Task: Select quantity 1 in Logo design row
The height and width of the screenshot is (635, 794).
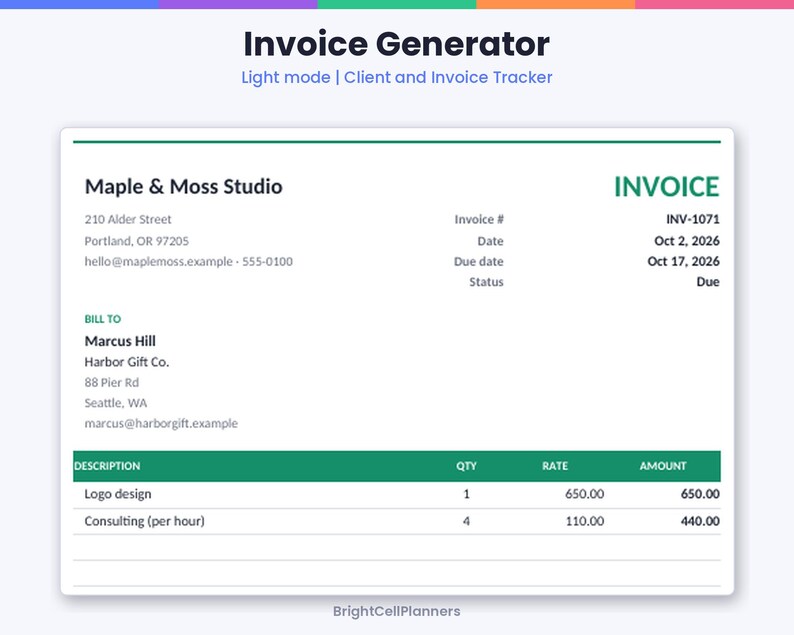Action: pyautogui.click(x=466, y=494)
